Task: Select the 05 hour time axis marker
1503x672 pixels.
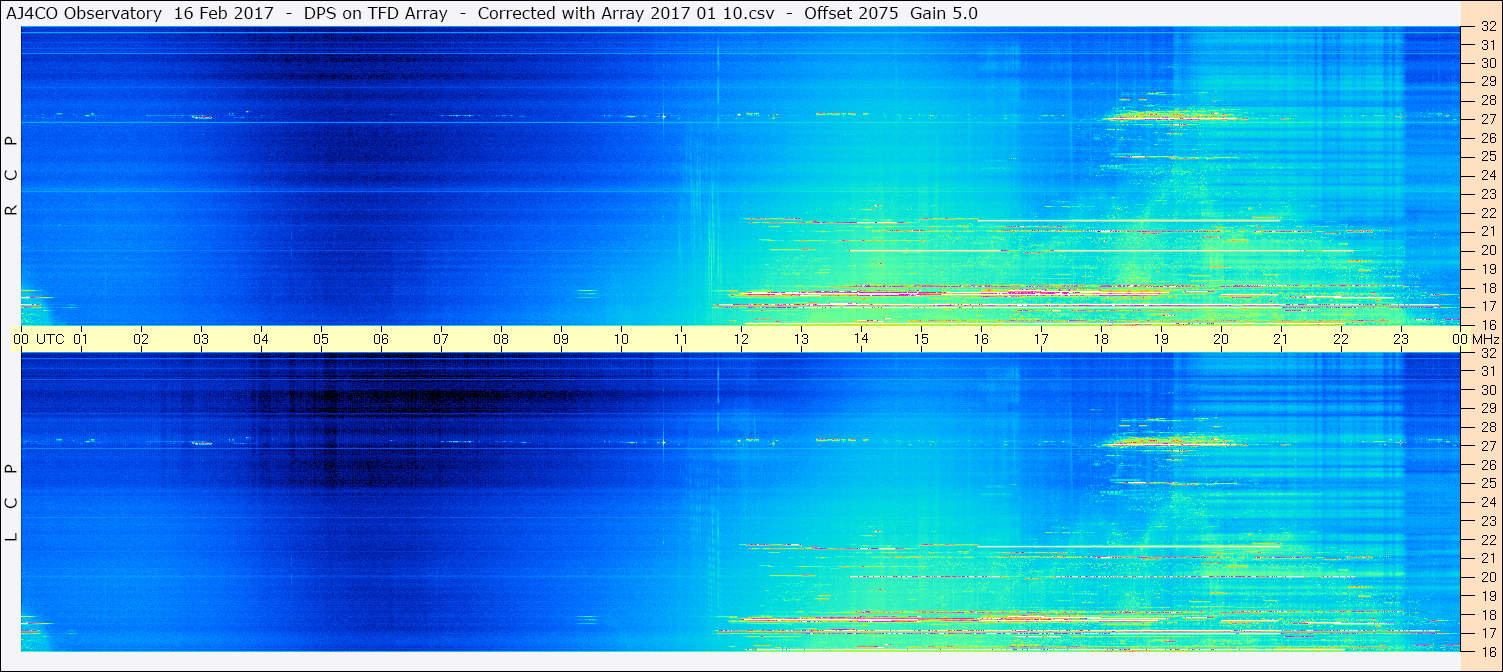Action: [321, 339]
